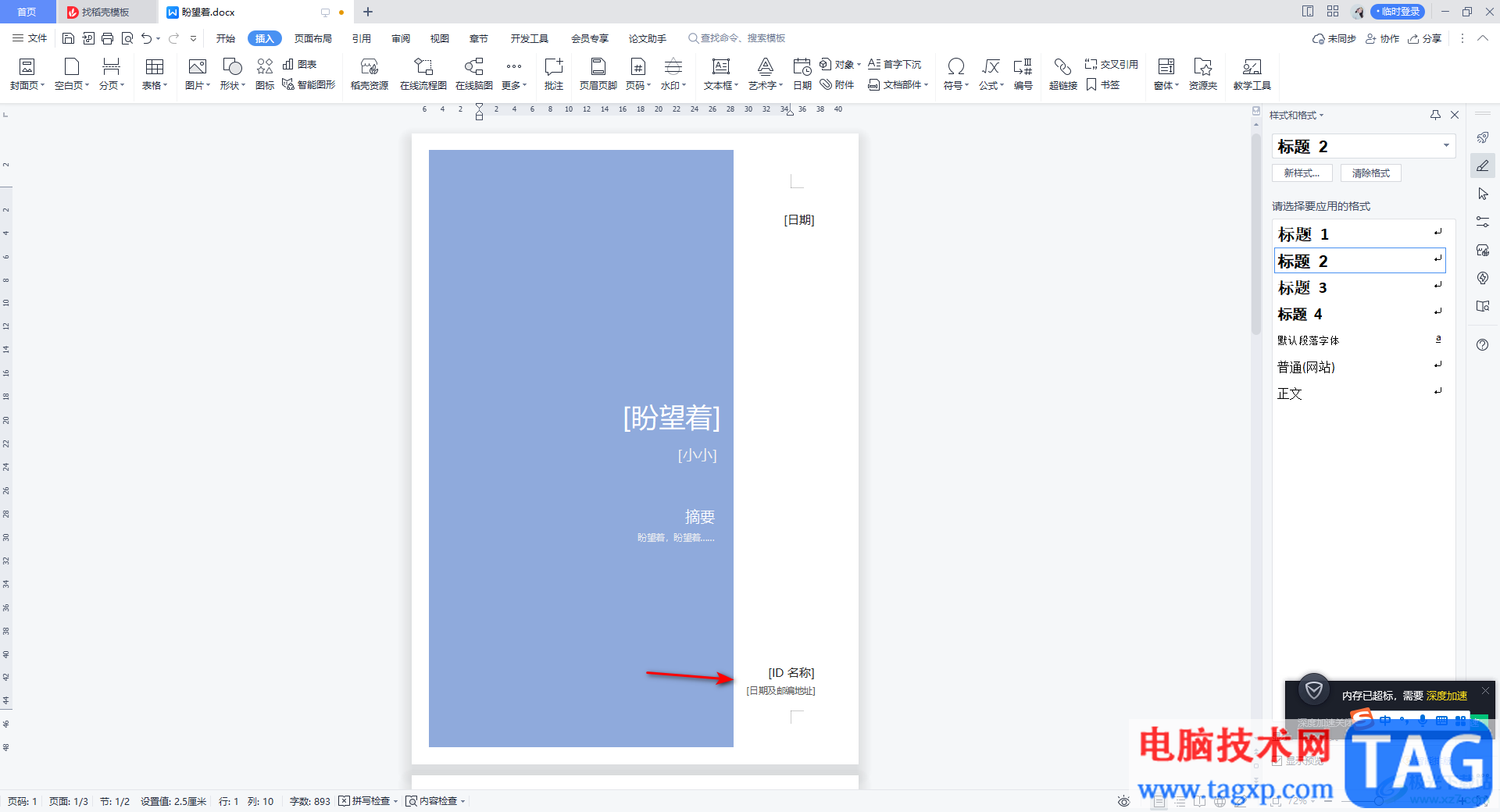1500x812 pixels.
Task: Insert a chart (图表)
Action: 300,64
